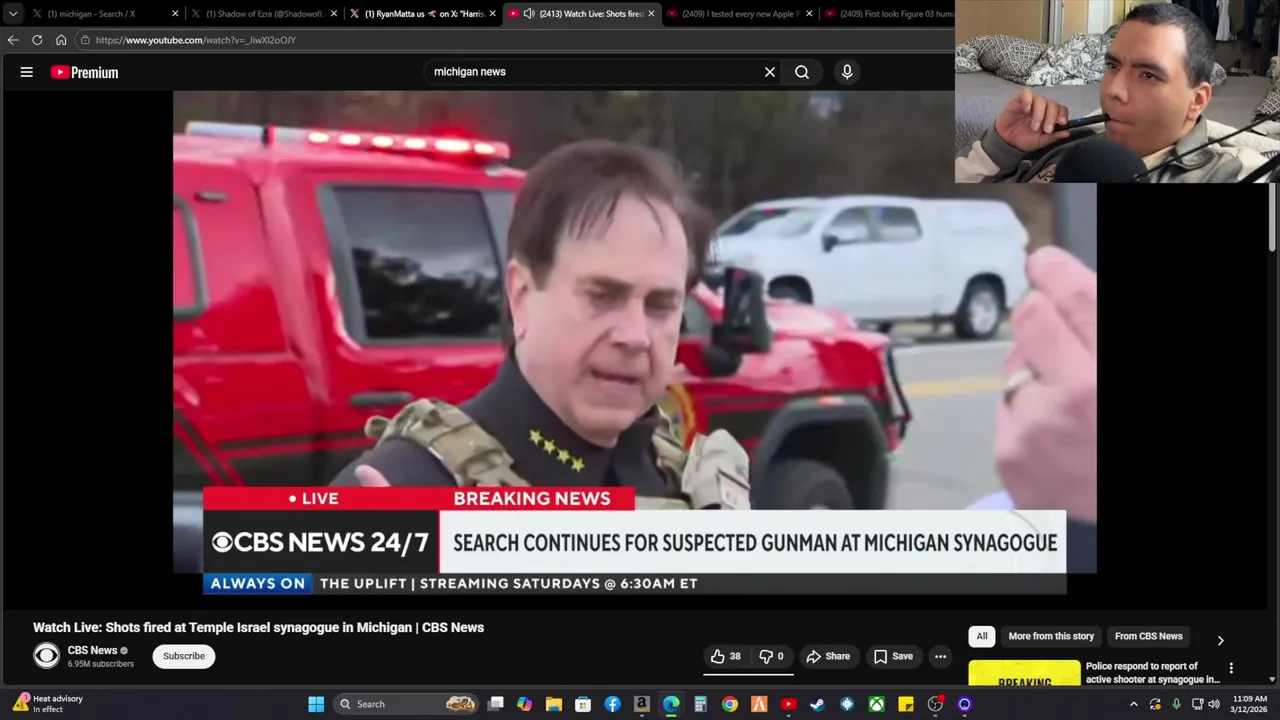This screenshot has height=720, width=1280.
Task: Open Google Chrome from the taskbar
Action: [730, 704]
